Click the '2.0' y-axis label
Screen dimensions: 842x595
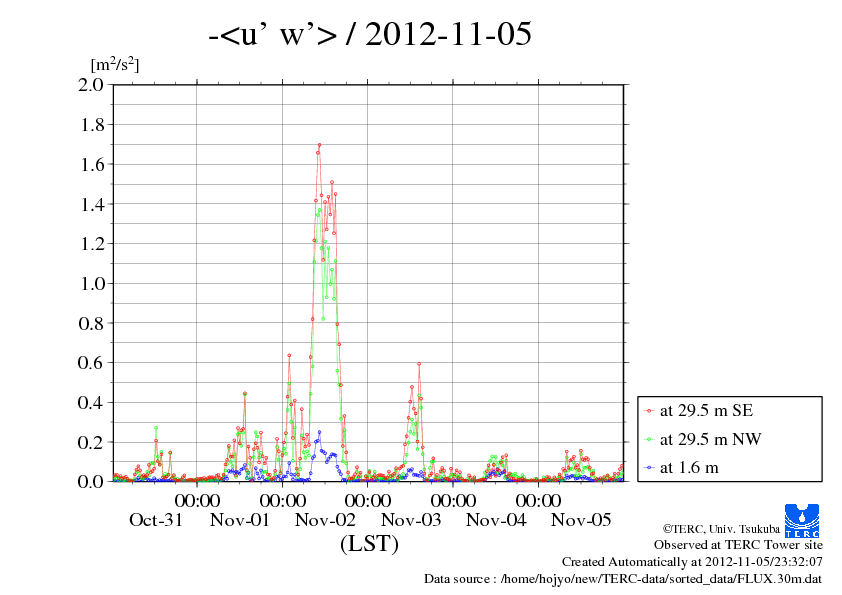[x=91, y=85]
